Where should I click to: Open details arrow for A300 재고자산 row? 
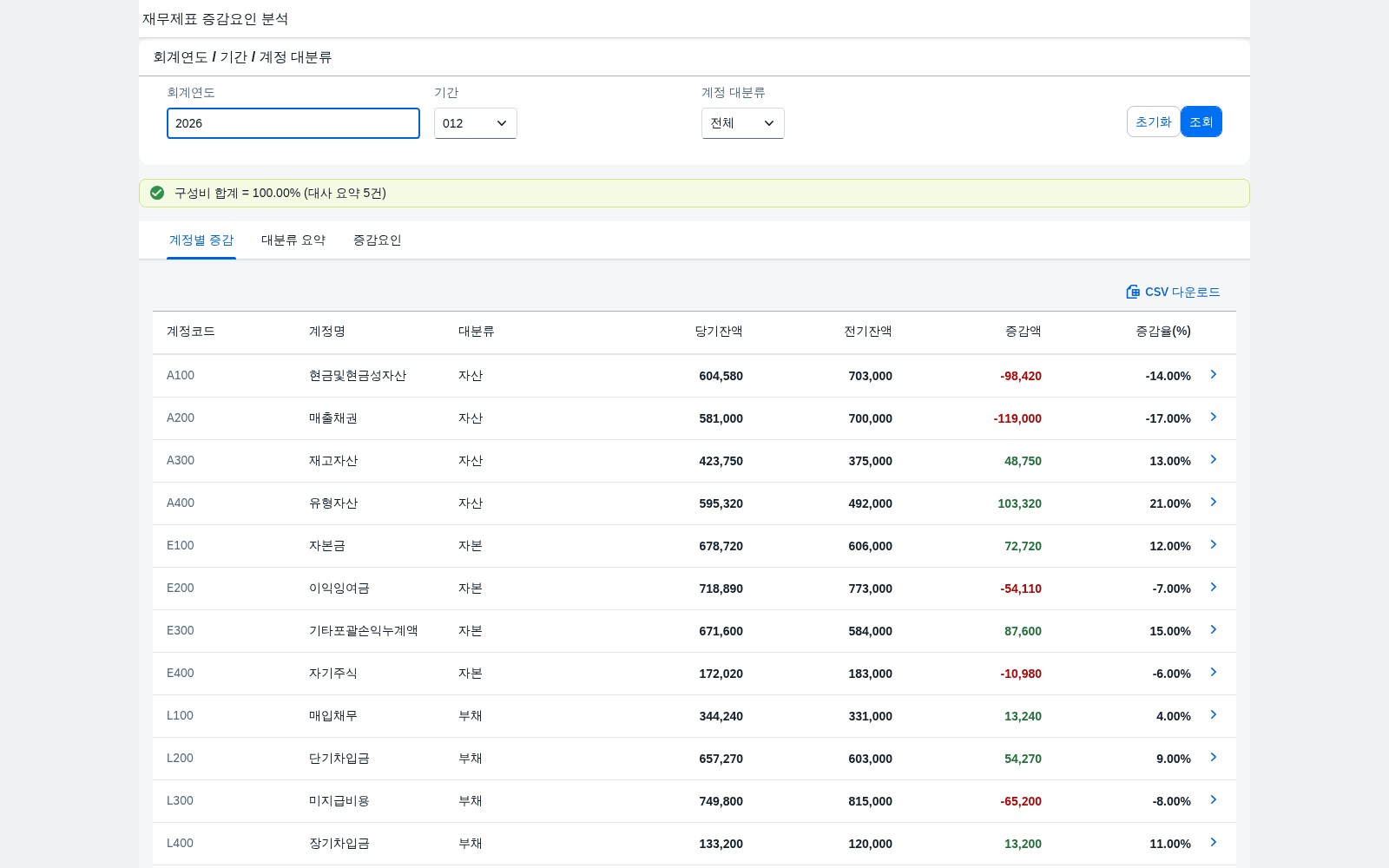click(1214, 459)
